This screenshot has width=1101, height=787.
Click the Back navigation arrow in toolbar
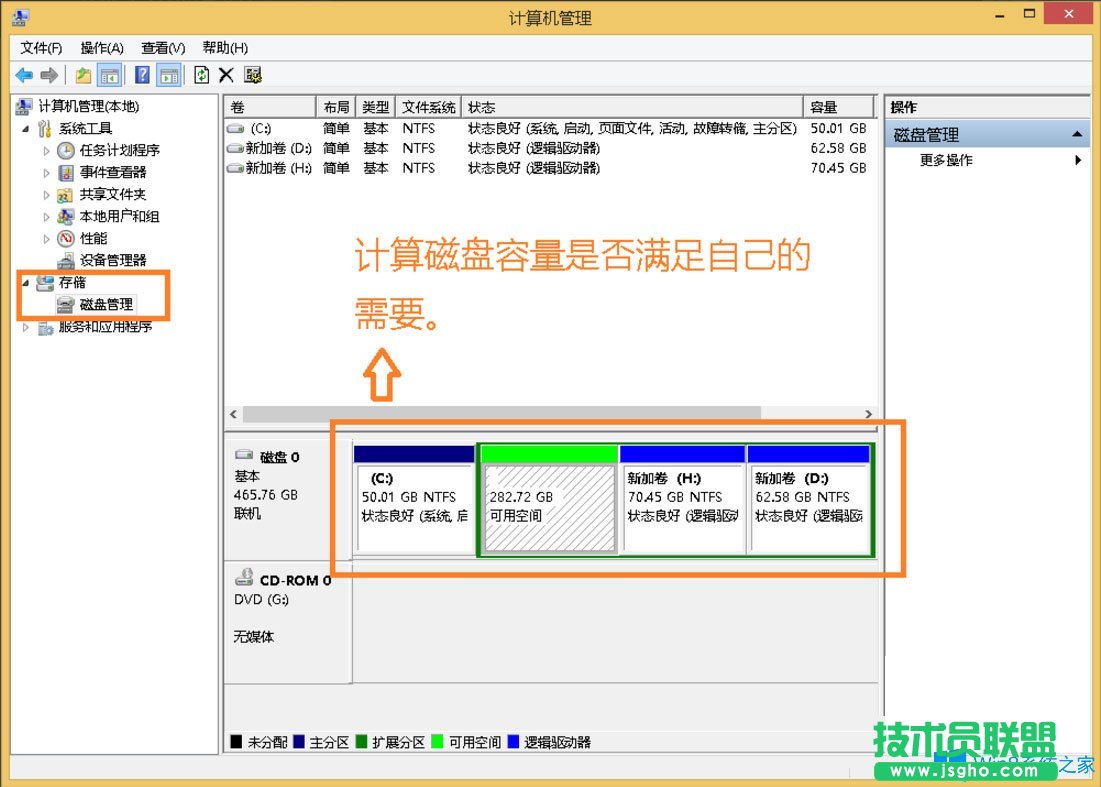coord(22,75)
